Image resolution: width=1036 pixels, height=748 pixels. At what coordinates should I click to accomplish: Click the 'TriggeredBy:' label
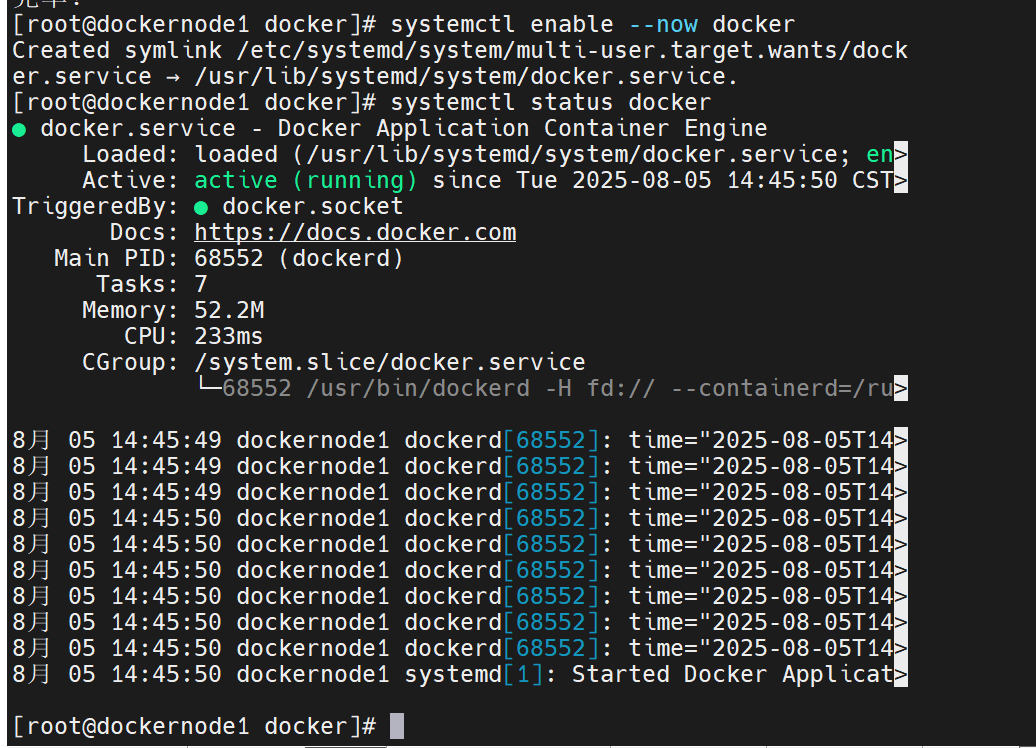point(96,206)
